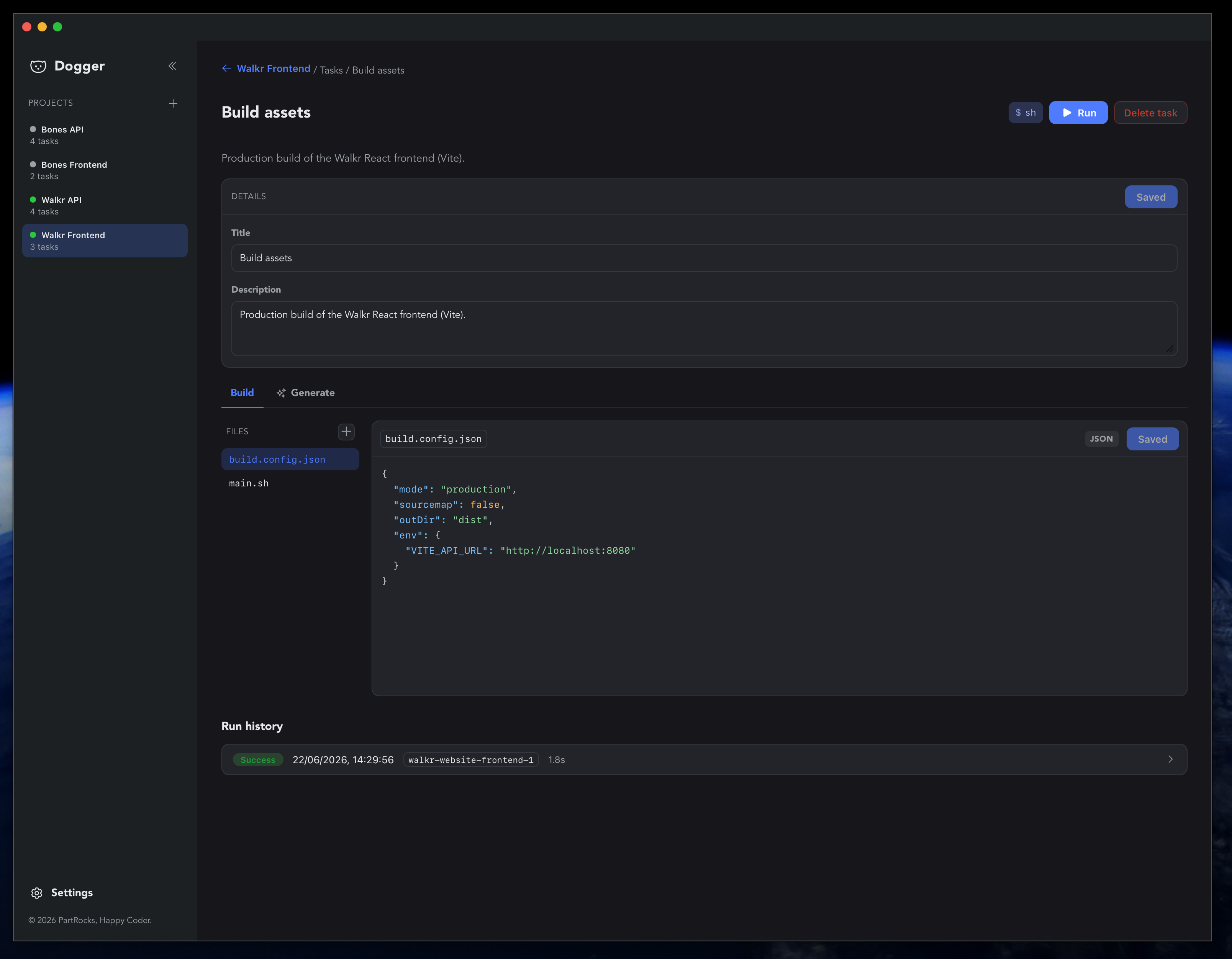Select main.sh in the file list
The image size is (1232, 959).
click(290, 483)
